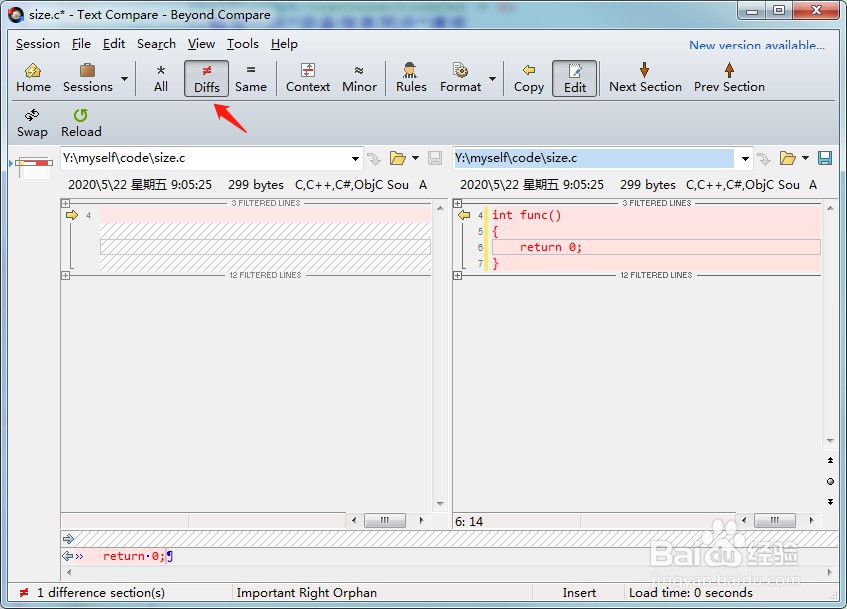
Task: Click 'Important Right Orphan' status text
Action: [307, 593]
